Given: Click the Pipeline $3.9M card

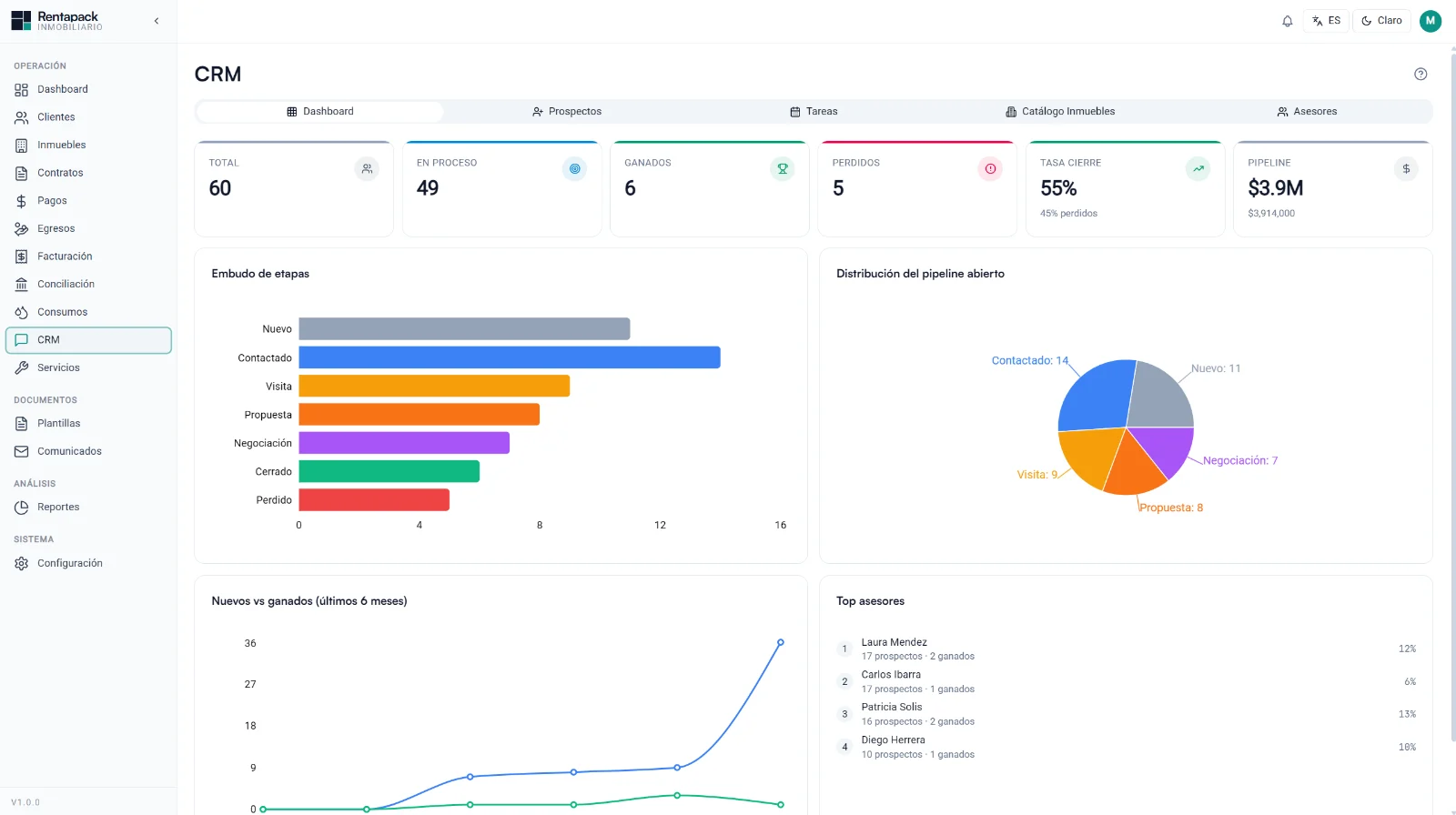Looking at the screenshot, I should [x=1333, y=189].
